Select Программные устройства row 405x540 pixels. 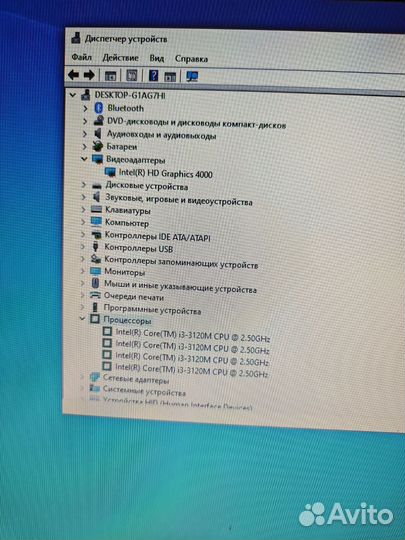tap(152, 309)
